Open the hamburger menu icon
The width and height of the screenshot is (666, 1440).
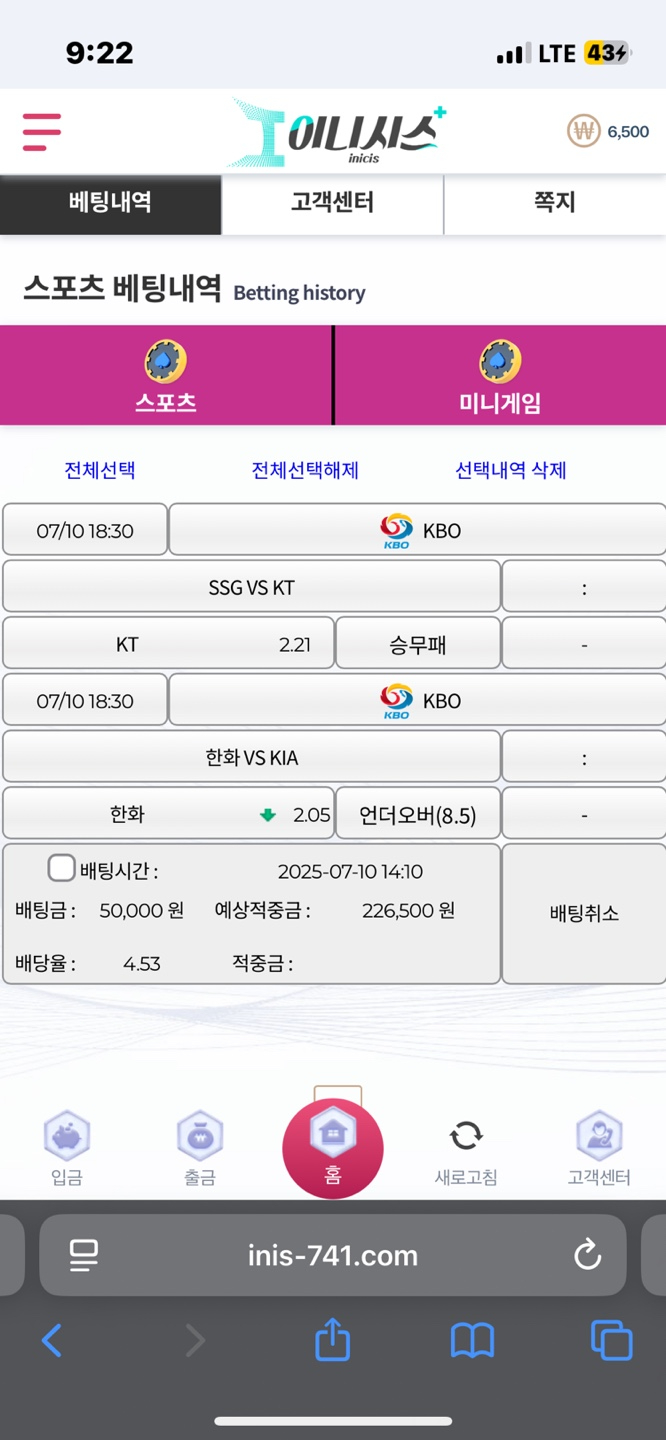tap(42, 131)
